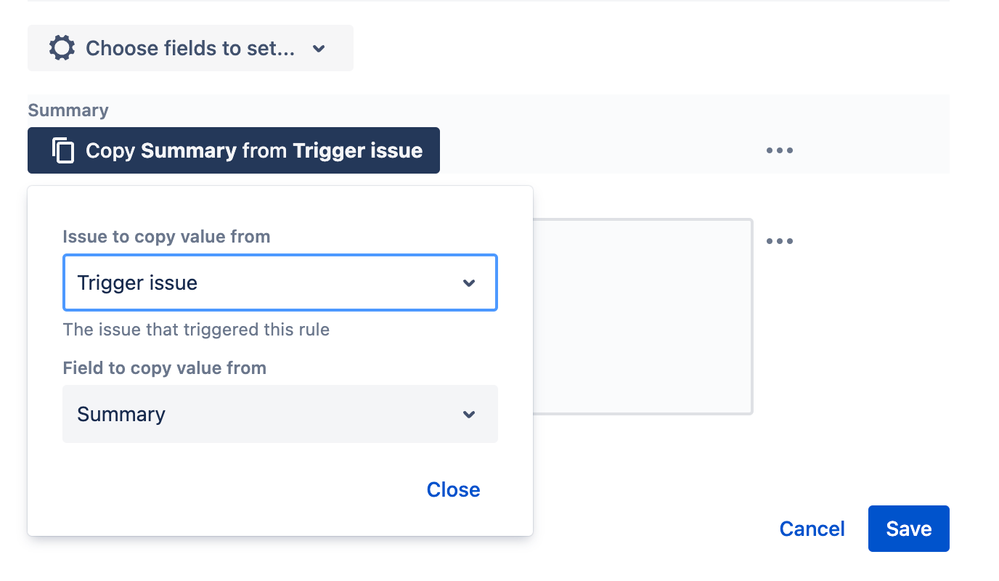Viewport: 999px width, 581px height.
Task: Click the chevron next to Choose fields to set
Action: (319, 48)
